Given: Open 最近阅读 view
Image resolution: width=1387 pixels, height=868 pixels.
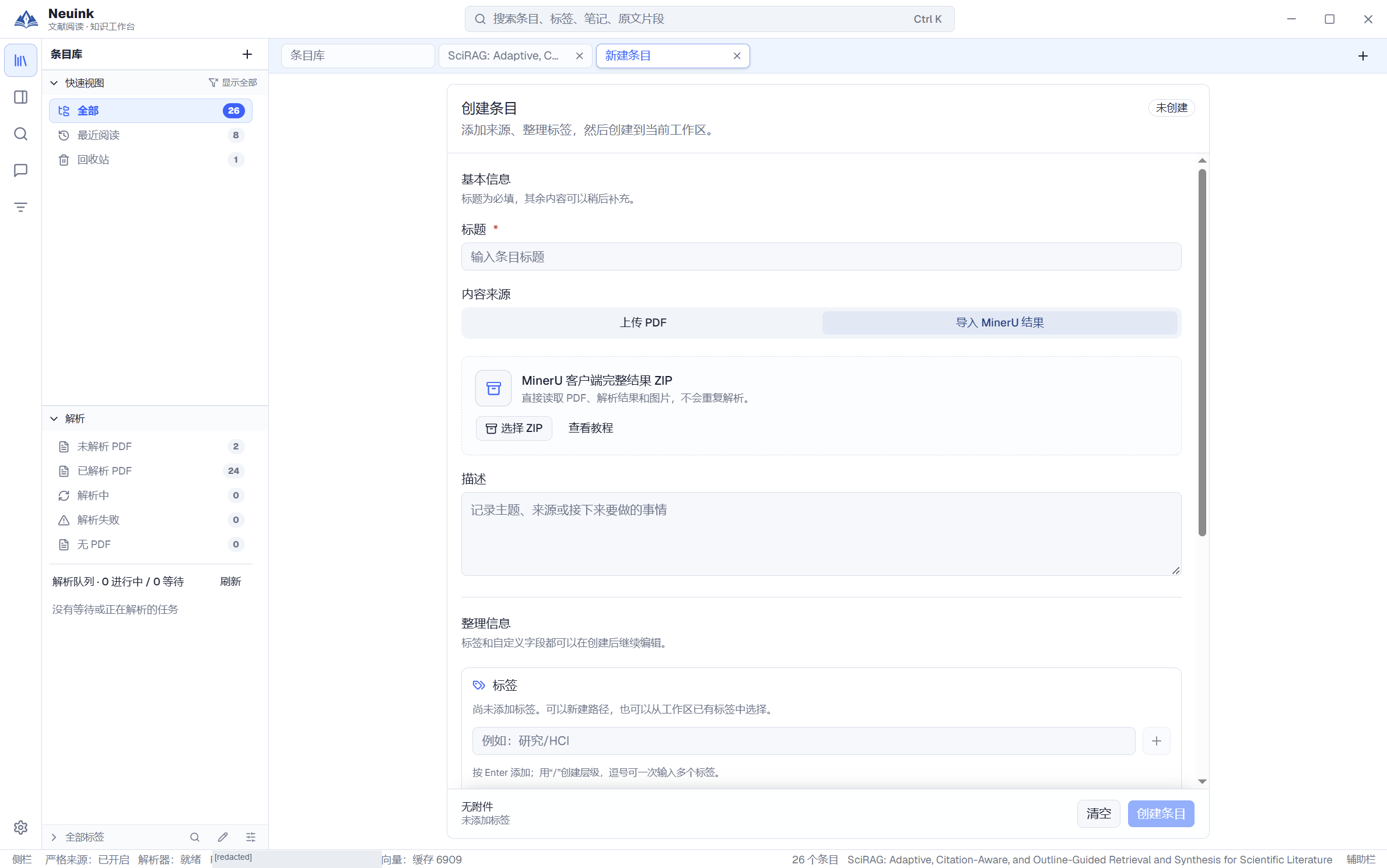Looking at the screenshot, I should point(150,135).
